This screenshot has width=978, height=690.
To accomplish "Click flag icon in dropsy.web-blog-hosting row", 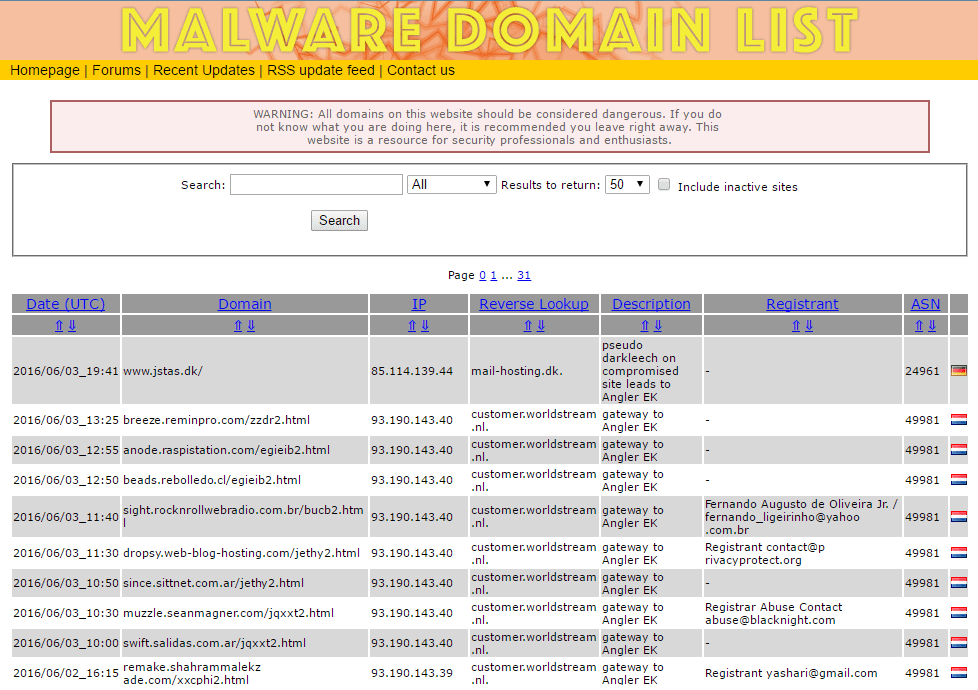I will click(959, 553).
